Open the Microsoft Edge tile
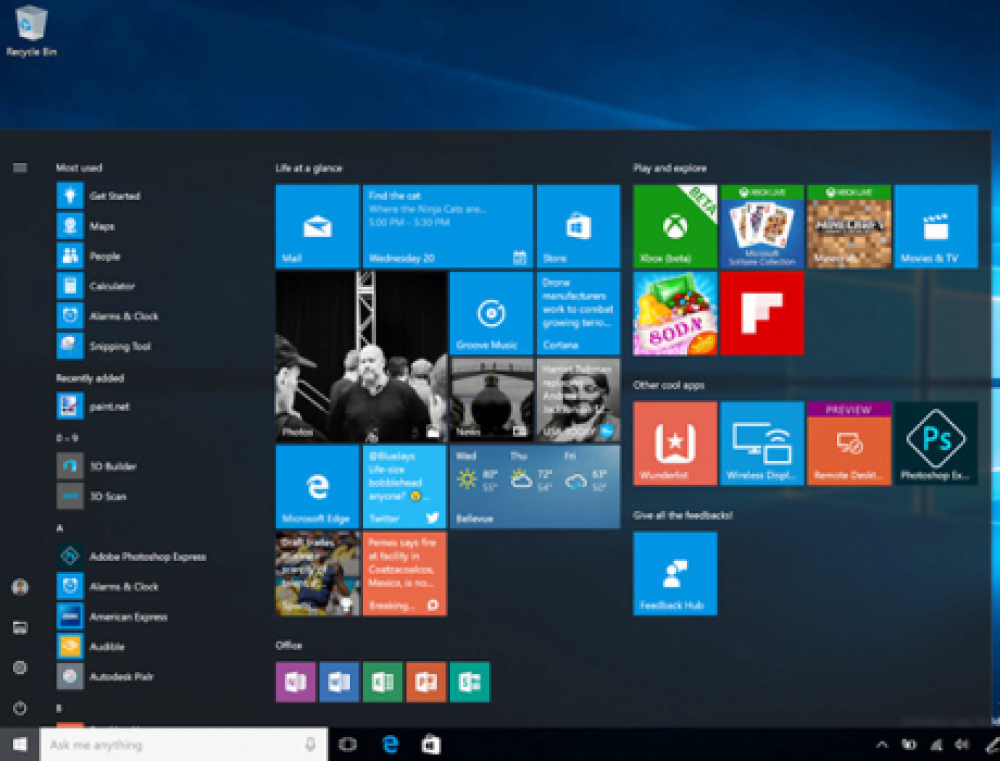 (x=317, y=487)
